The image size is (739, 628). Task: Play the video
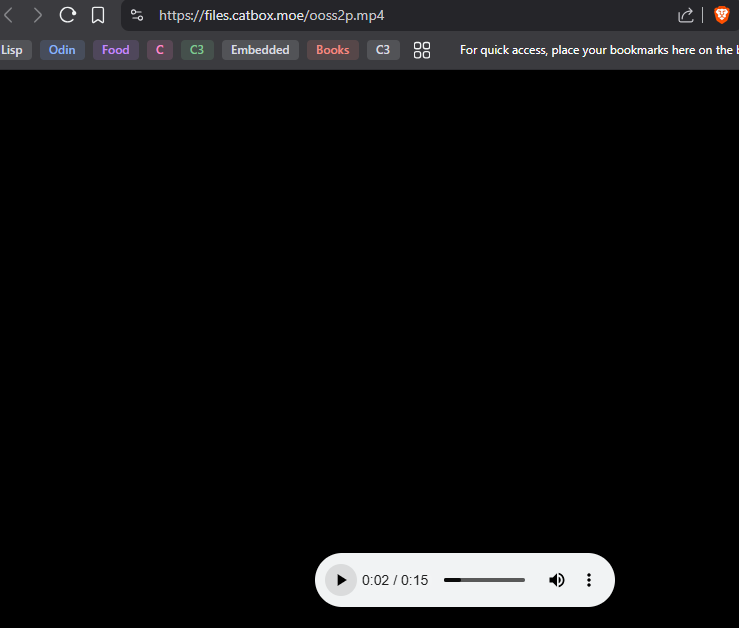tap(341, 580)
